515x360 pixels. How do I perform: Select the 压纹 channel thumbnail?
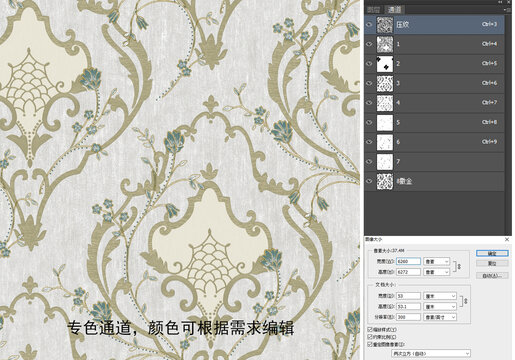click(385, 25)
